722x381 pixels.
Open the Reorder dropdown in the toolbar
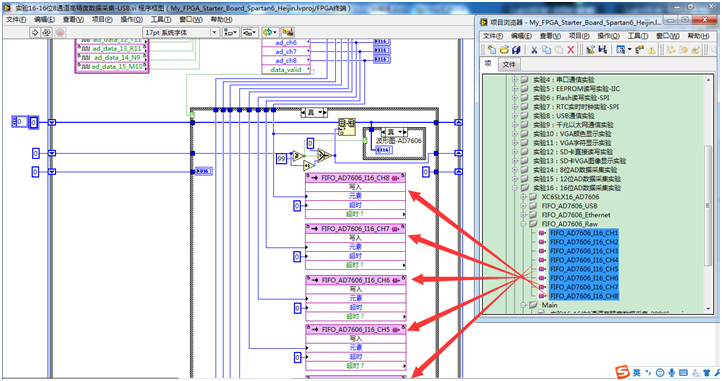269,32
